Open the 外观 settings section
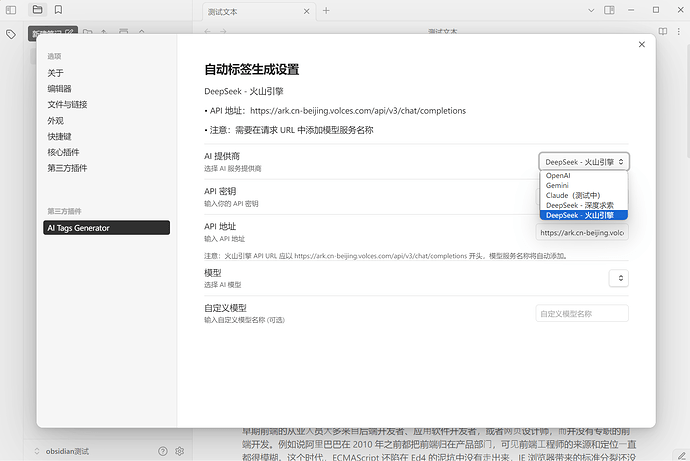 [x=55, y=121]
